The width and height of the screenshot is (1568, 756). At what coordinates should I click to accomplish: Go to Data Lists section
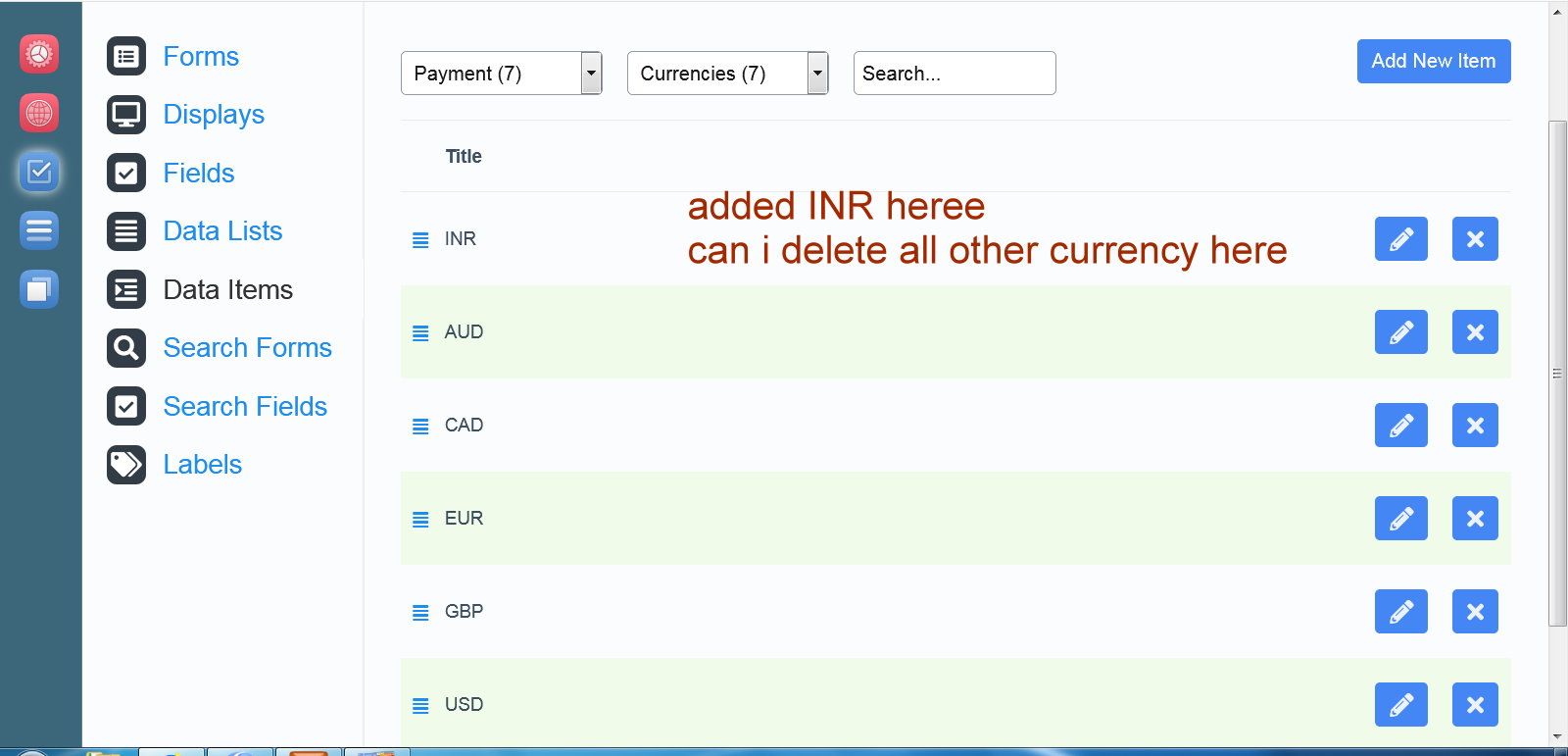(x=222, y=231)
